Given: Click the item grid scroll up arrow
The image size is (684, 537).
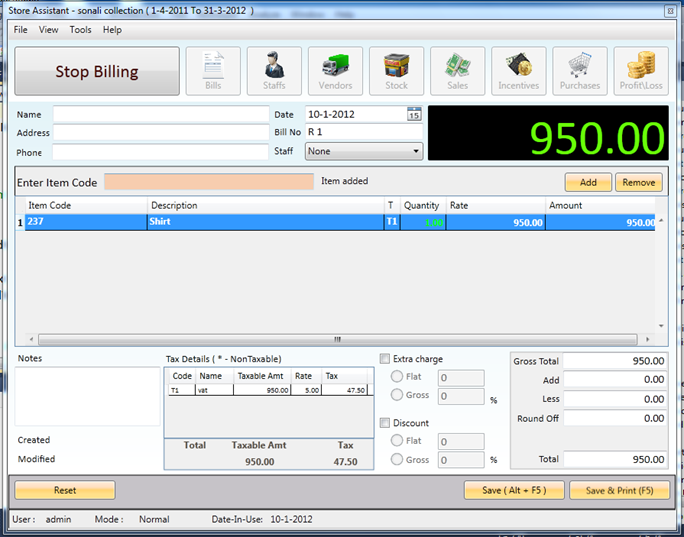Looking at the screenshot, I should [661, 221].
